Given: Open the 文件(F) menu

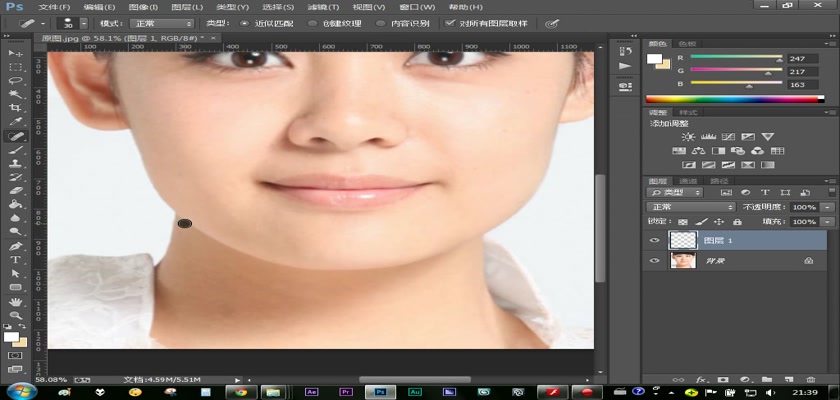Looking at the screenshot, I should tap(55, 7).
